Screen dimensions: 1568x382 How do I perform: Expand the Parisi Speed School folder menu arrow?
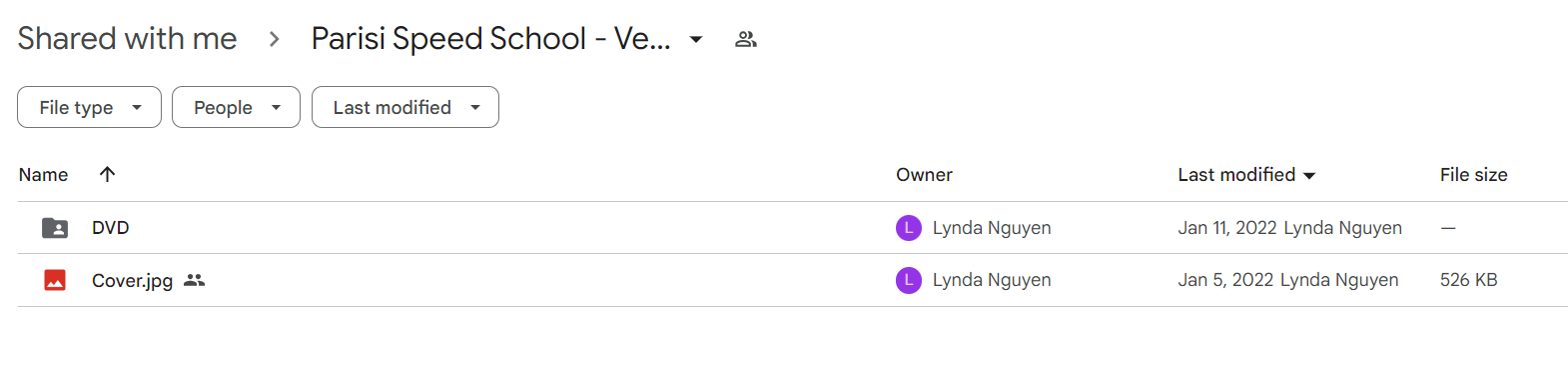click(x=696, y=39)
